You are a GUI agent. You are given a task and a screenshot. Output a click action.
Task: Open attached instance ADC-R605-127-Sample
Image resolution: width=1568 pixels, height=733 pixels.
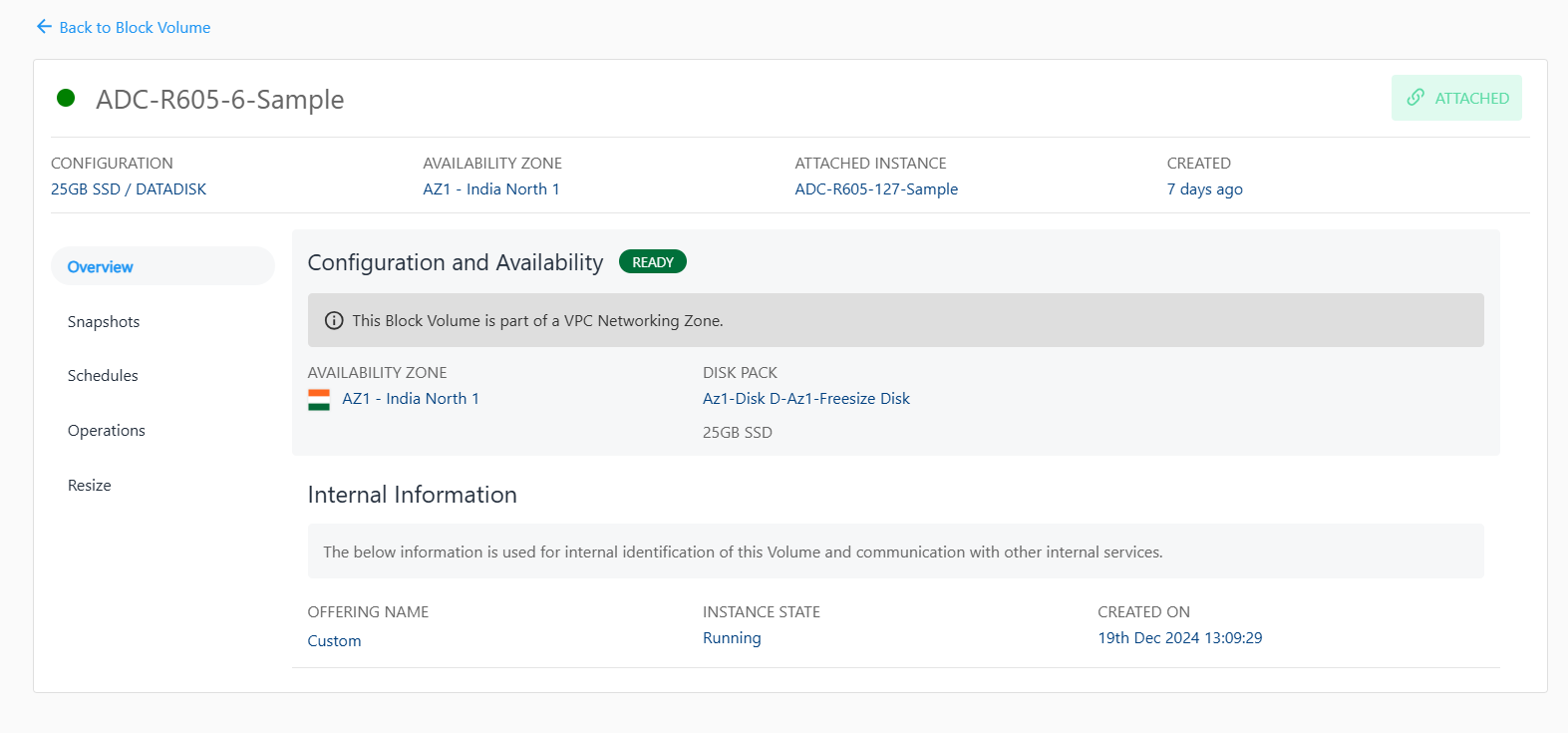[875, 189]
